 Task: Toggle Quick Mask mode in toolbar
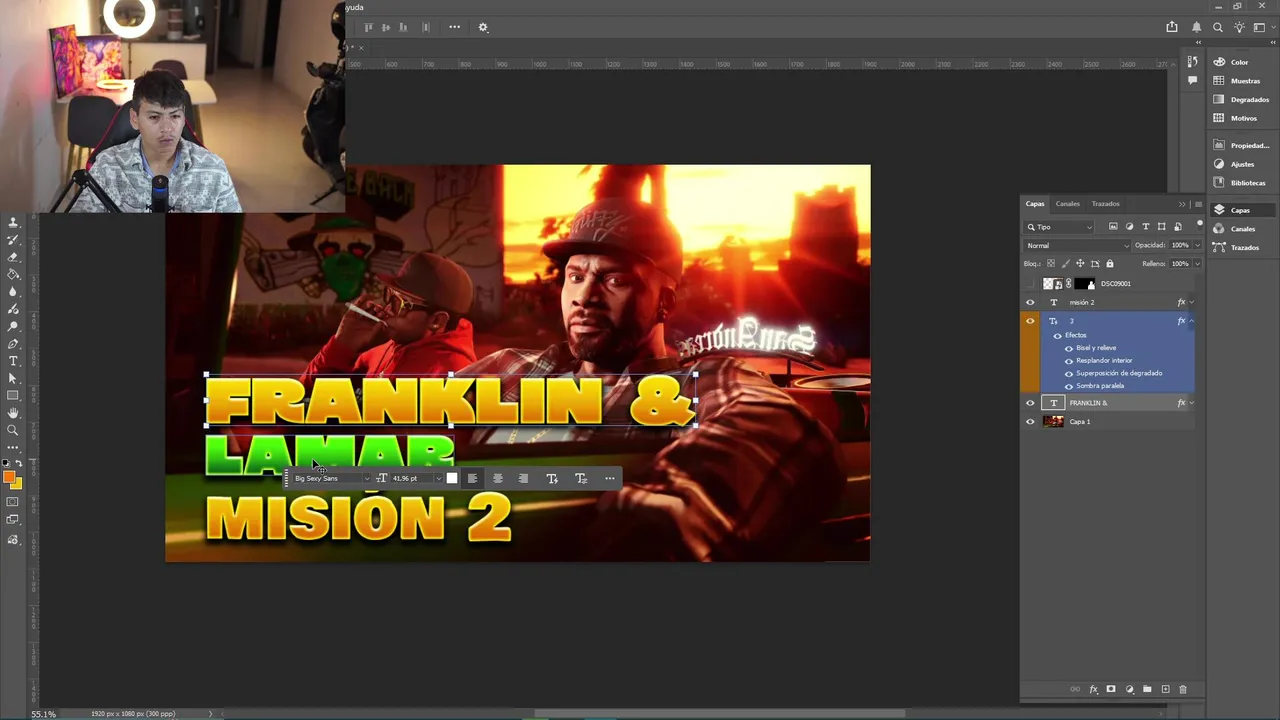point(12,502)
